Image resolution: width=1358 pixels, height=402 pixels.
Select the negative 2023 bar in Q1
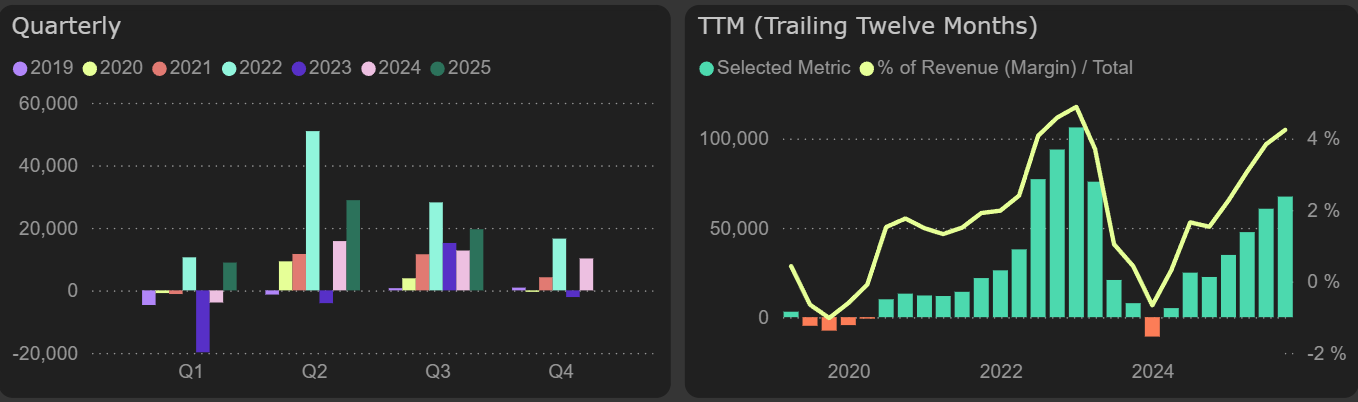203,320
